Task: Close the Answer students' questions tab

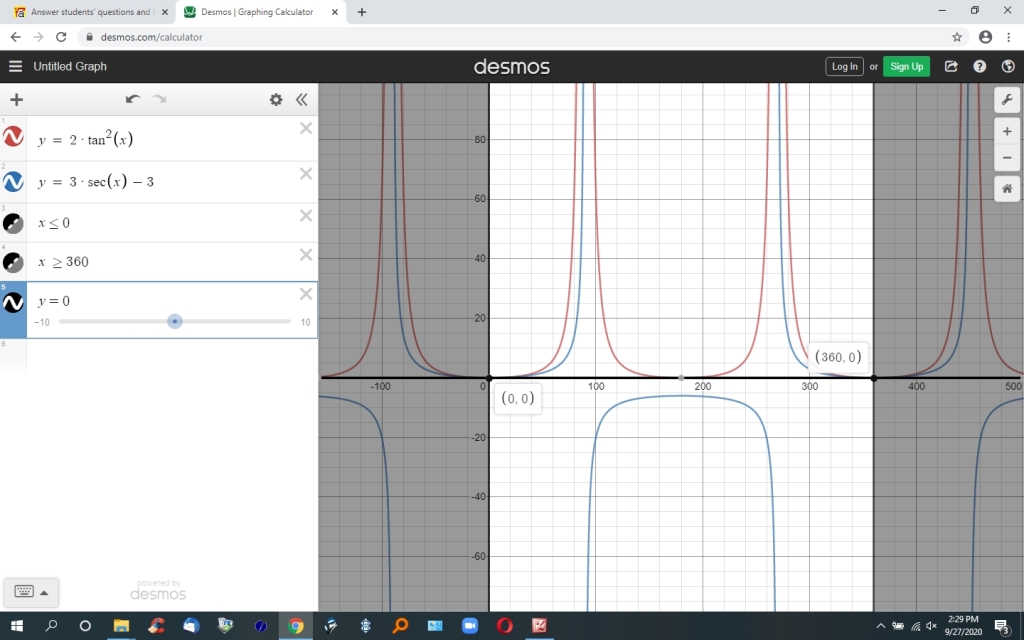Action: click(165, 12)
